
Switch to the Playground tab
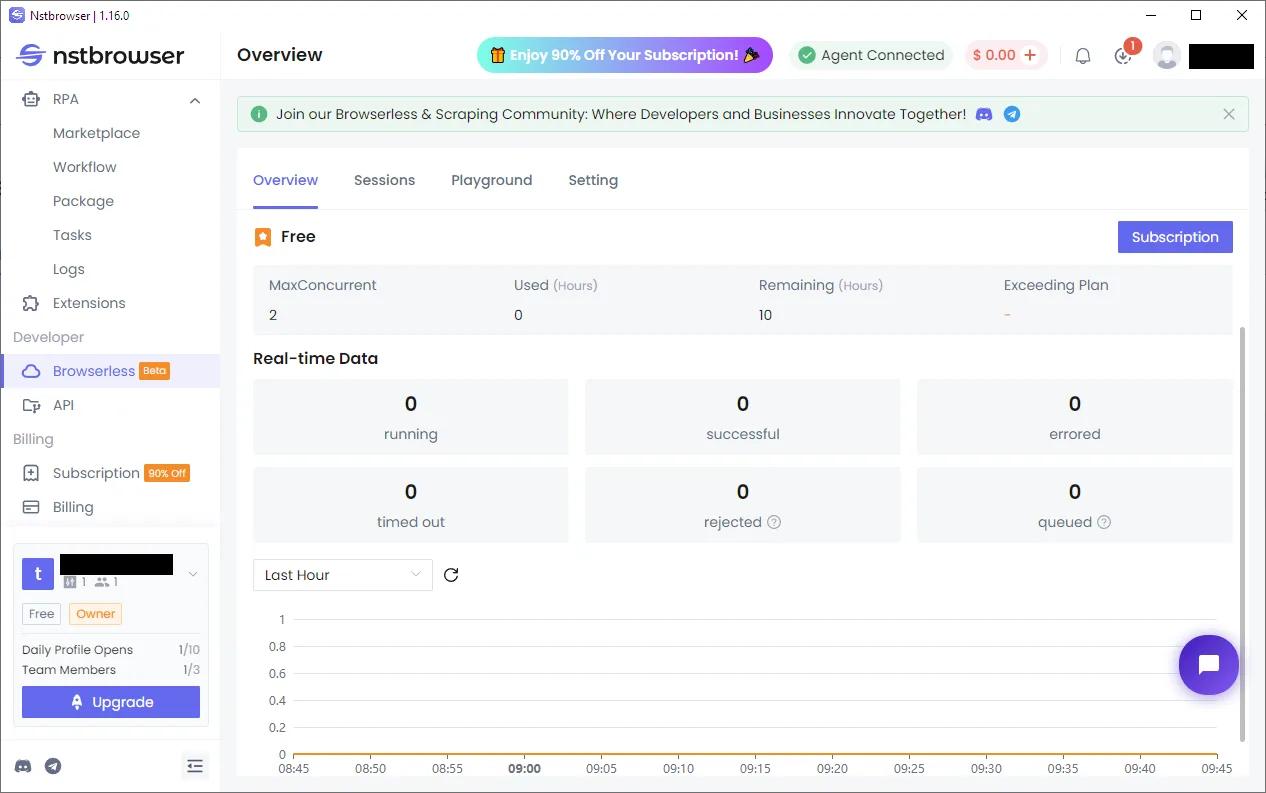491,180
